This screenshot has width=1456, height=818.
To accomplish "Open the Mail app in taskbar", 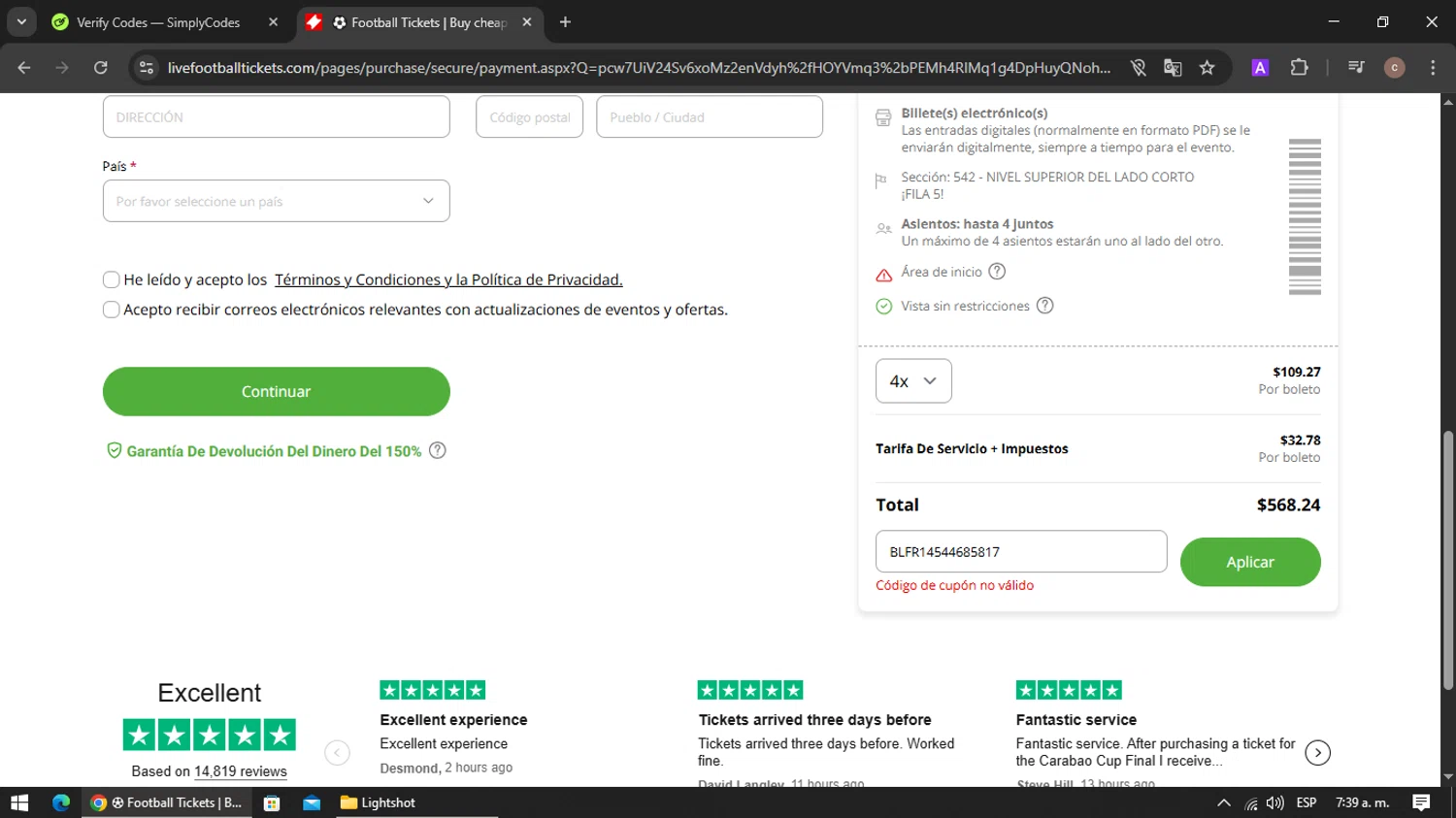I will (x=312, y=802).
